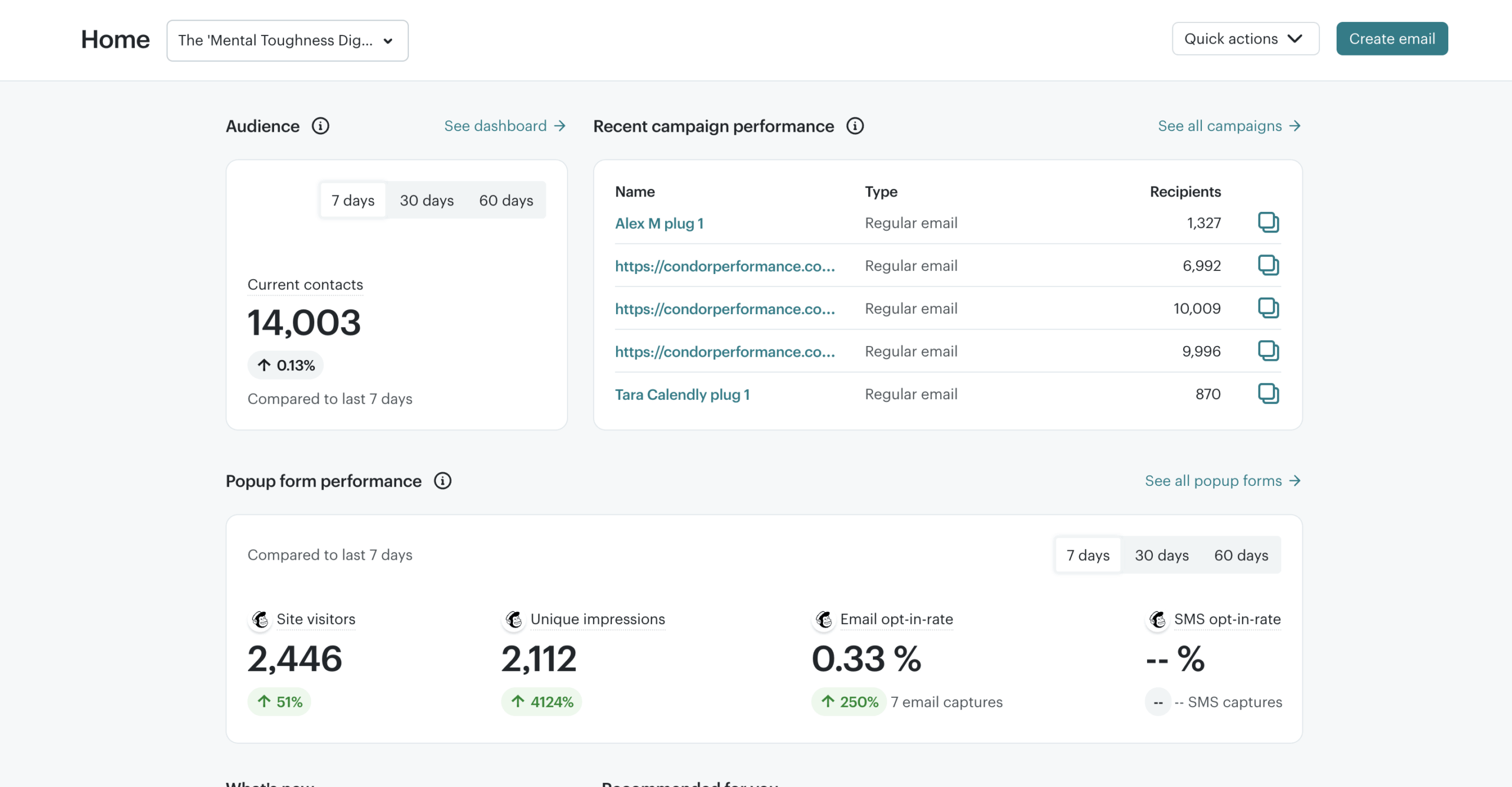Expand the Quick actions dropdown
The width and height of the screenshot is (1512, 787).
click(1245, 39)
